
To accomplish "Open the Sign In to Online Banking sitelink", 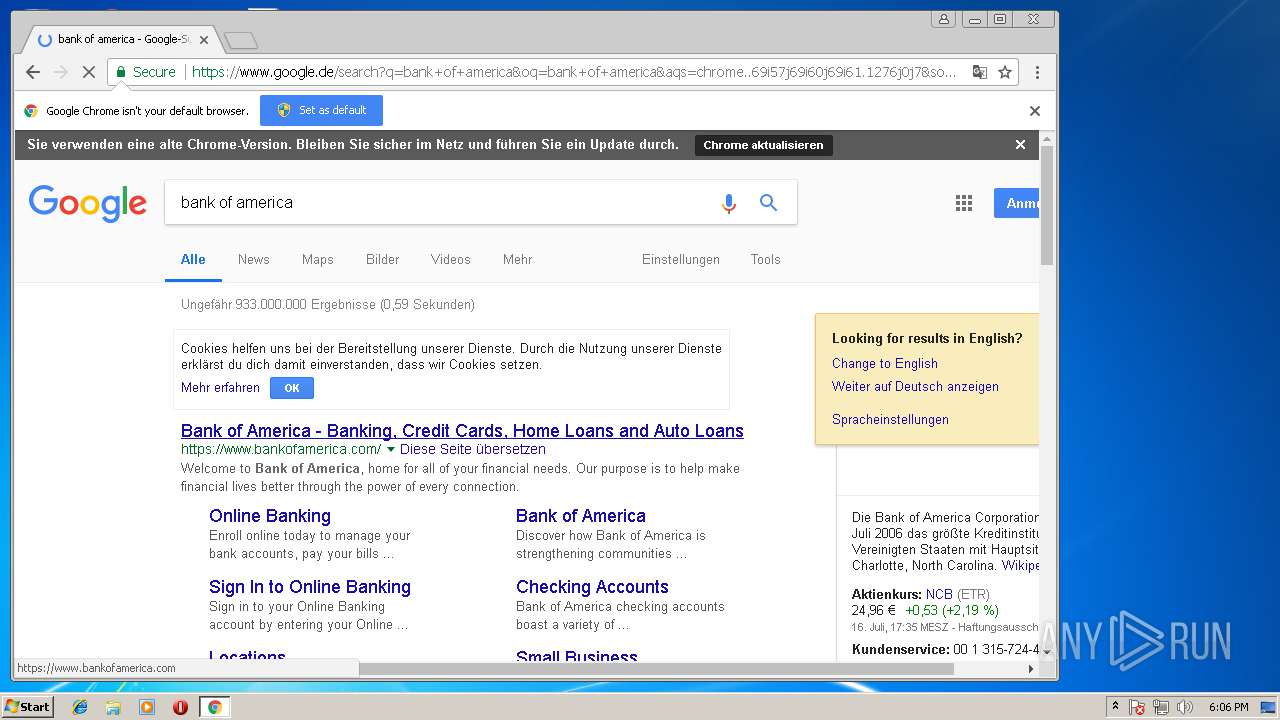I will [310, 587].
